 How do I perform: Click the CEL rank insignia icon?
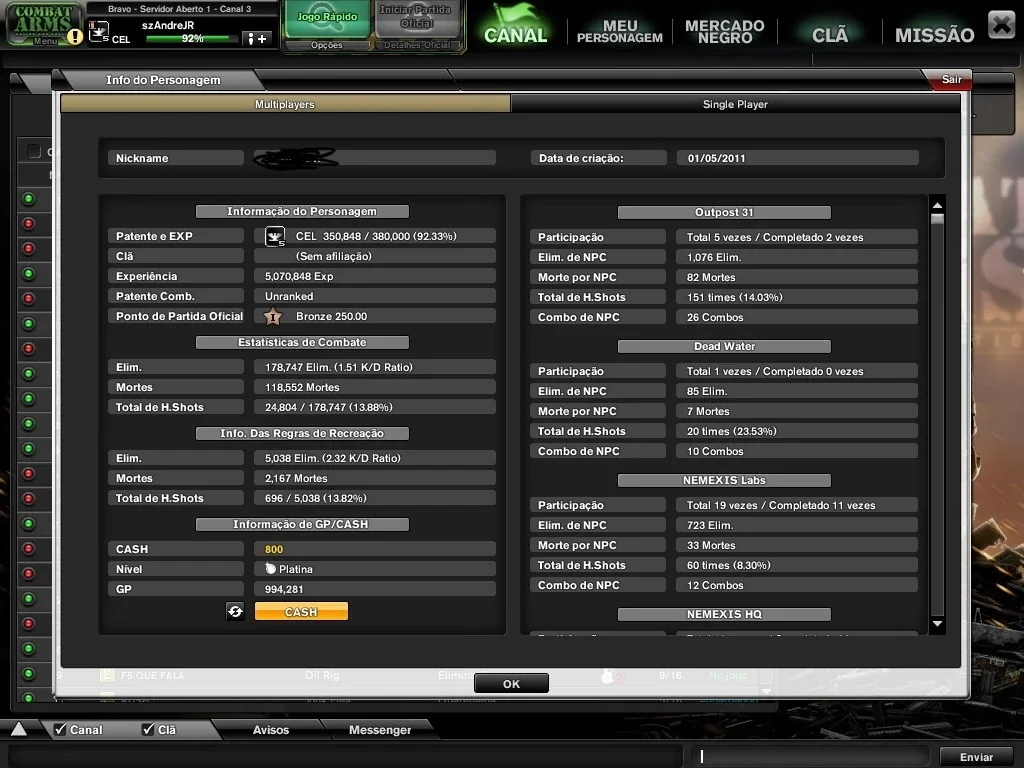[x=275, y=236]
